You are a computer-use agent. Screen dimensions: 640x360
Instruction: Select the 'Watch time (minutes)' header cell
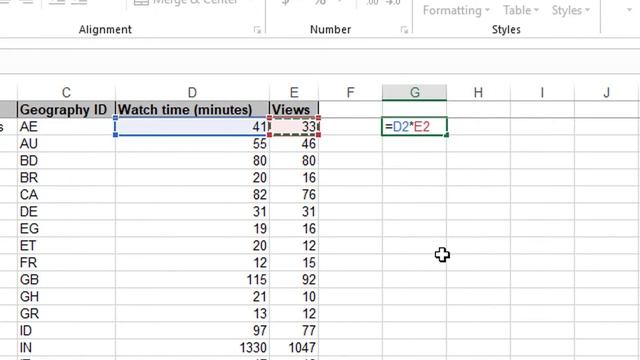point(192,109)
